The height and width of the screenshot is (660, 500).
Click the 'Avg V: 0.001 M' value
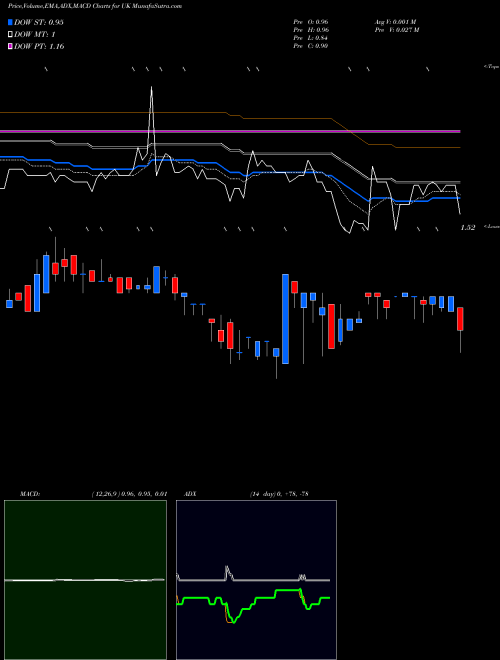click(x=395, y=22)
